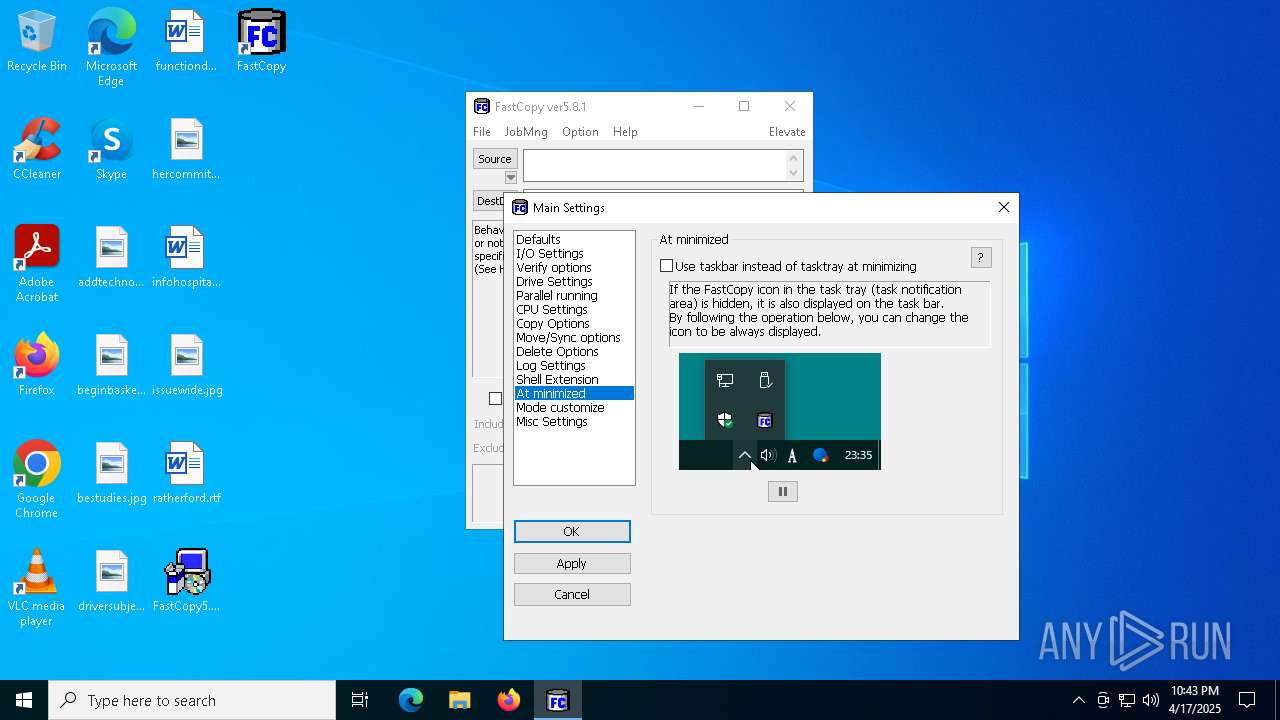Image resolution: width=1280 pixels, height=720 pixels.
Task: Click the Source button
Action: coord(495,159)
